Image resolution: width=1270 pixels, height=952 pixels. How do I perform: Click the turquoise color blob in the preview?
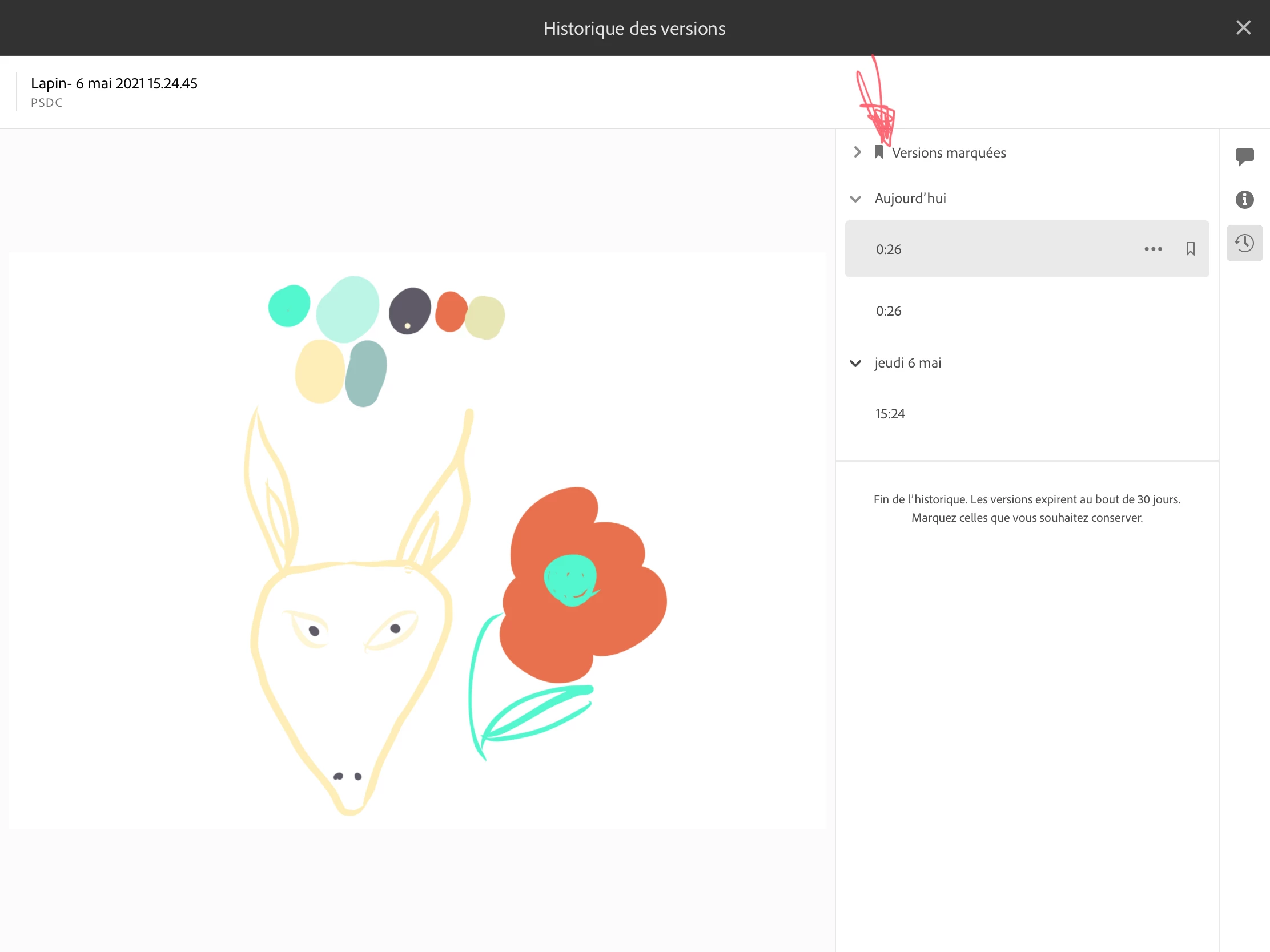point(289,306)
